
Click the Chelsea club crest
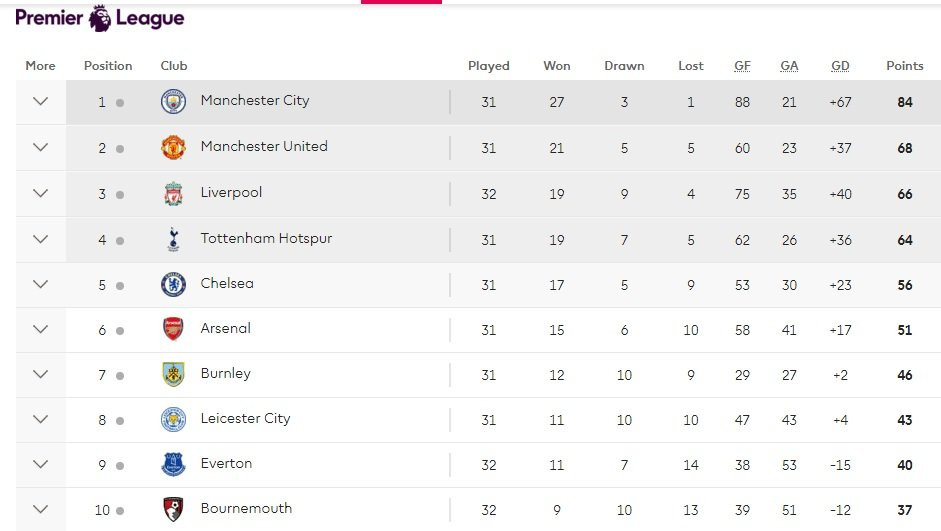(173, 285)
